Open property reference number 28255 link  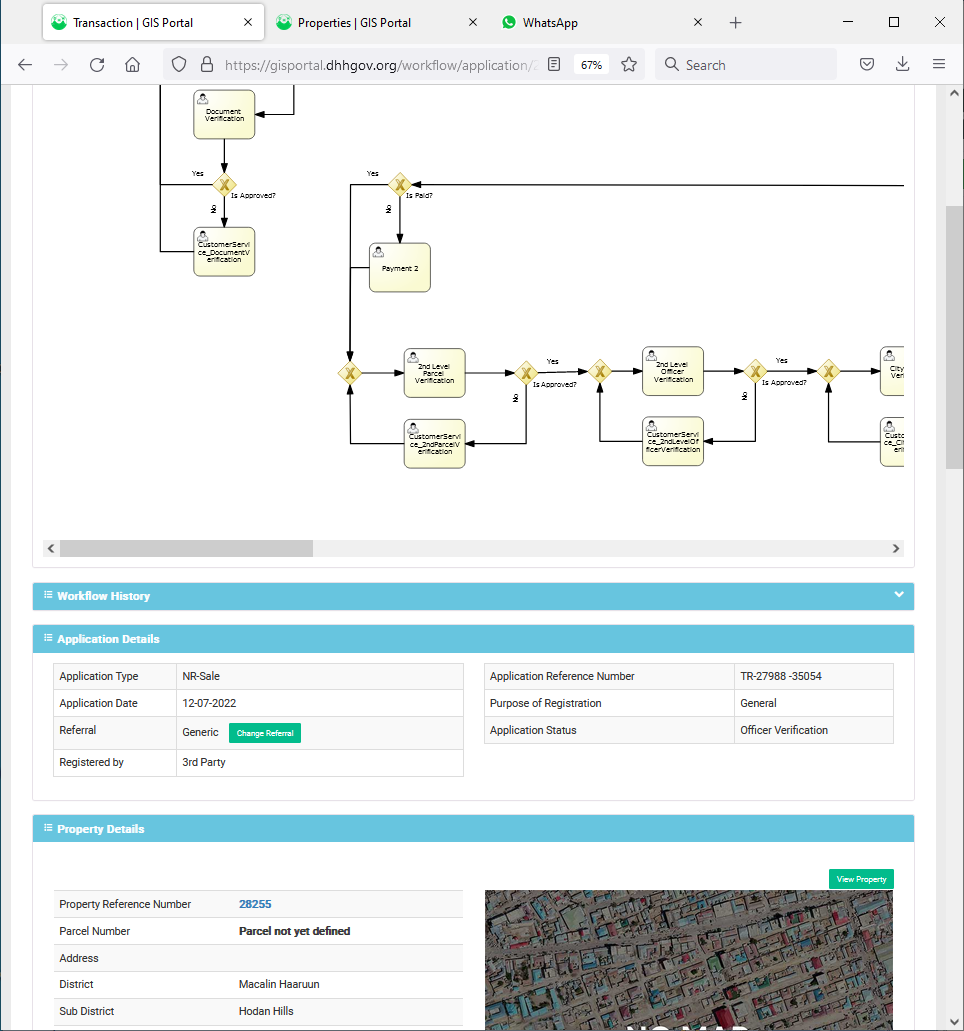point(255,904)
